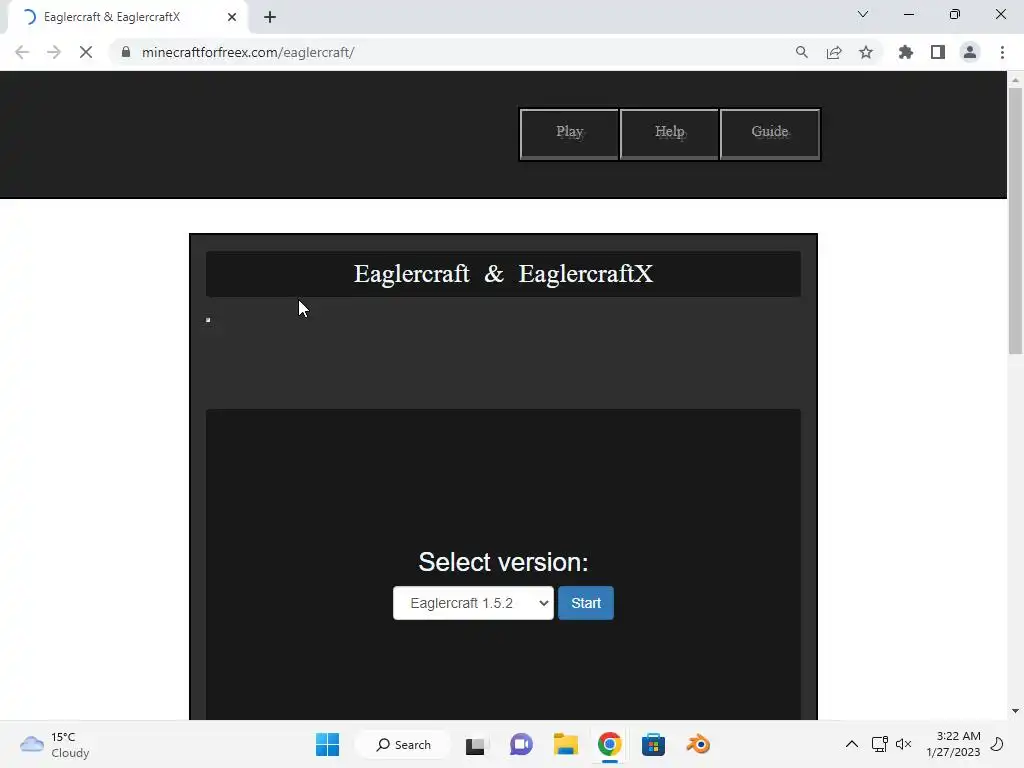Open the tab search chevron
Screen dimensions: 1024x768
point(863,14)
